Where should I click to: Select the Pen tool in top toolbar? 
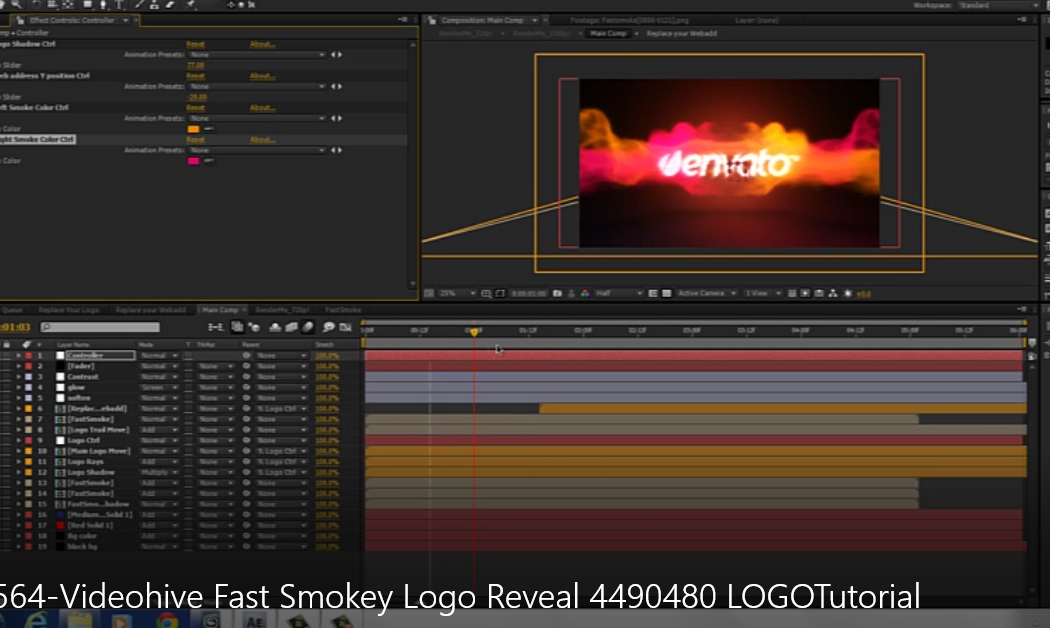click(x=104, y=5)
